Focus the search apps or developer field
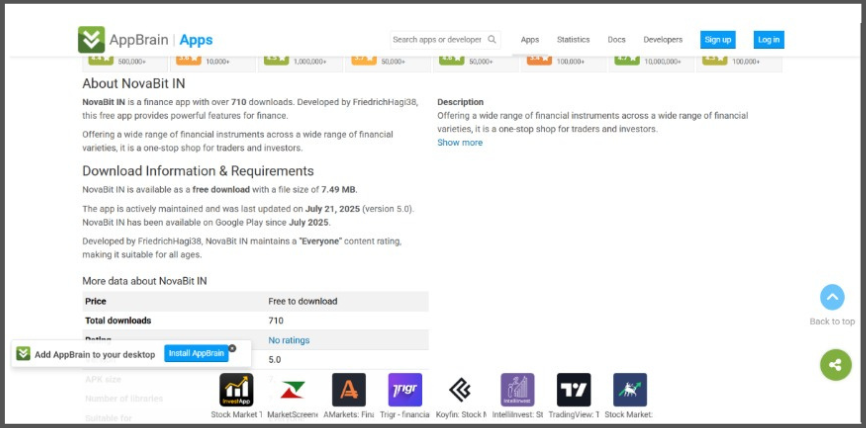This screenshot has width=866, height=428. (437, 40)
